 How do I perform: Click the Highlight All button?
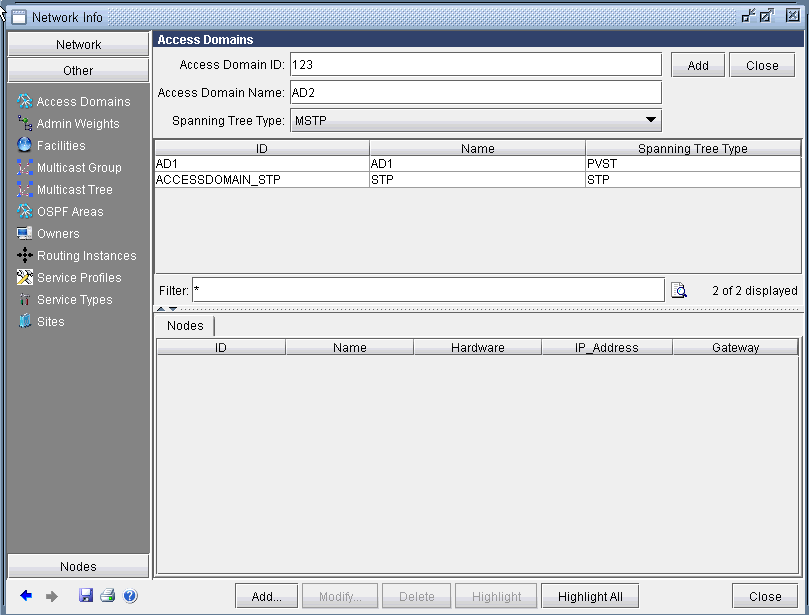pyautogui.click(x=589, y=595)
